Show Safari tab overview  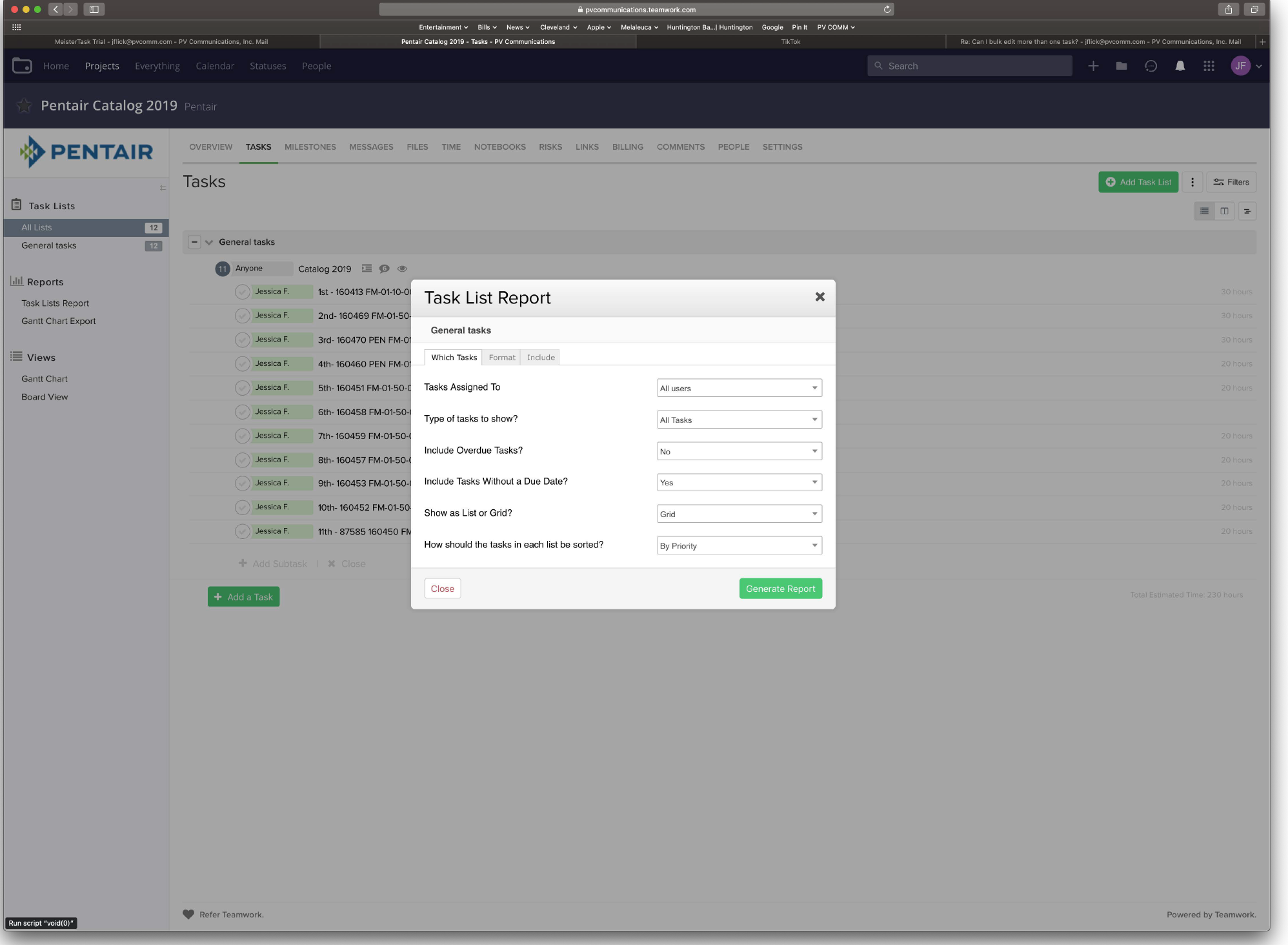point(1254,10)
